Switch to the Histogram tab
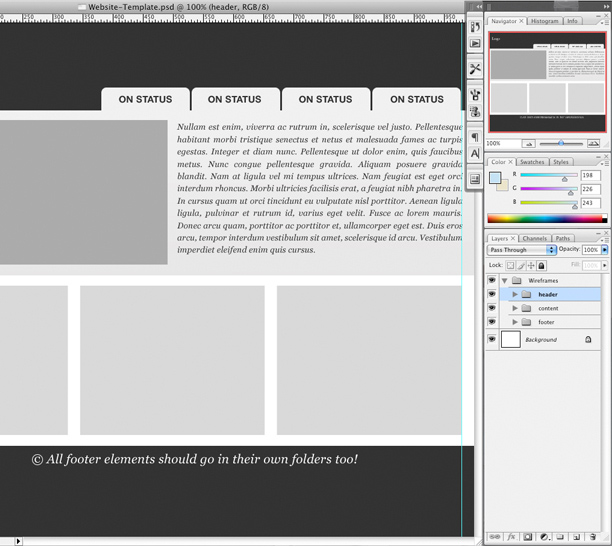Viewport: 612px width, 547px height. click(x=544, y=21)
